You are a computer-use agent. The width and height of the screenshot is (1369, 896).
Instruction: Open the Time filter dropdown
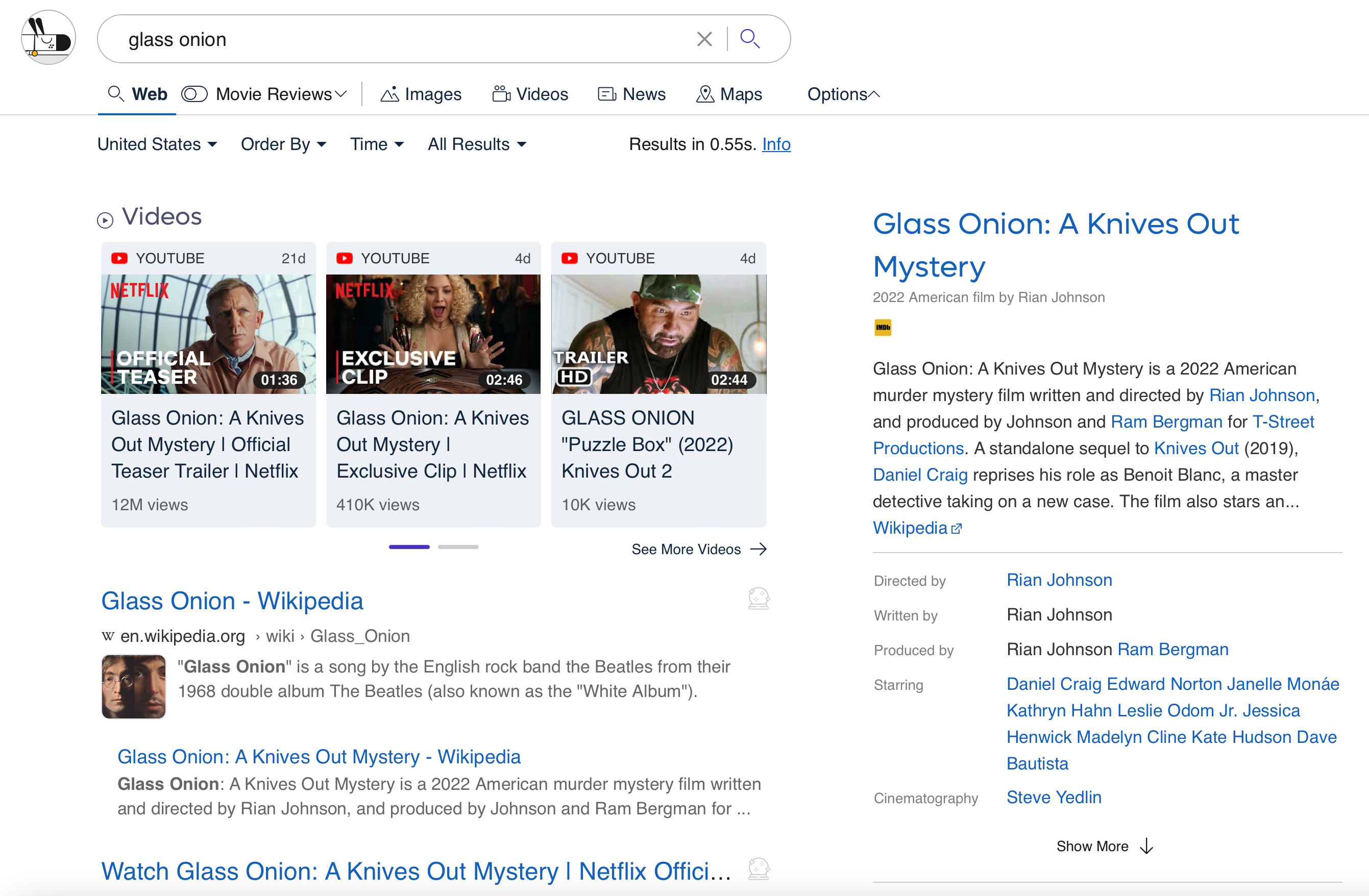[376, 144]
